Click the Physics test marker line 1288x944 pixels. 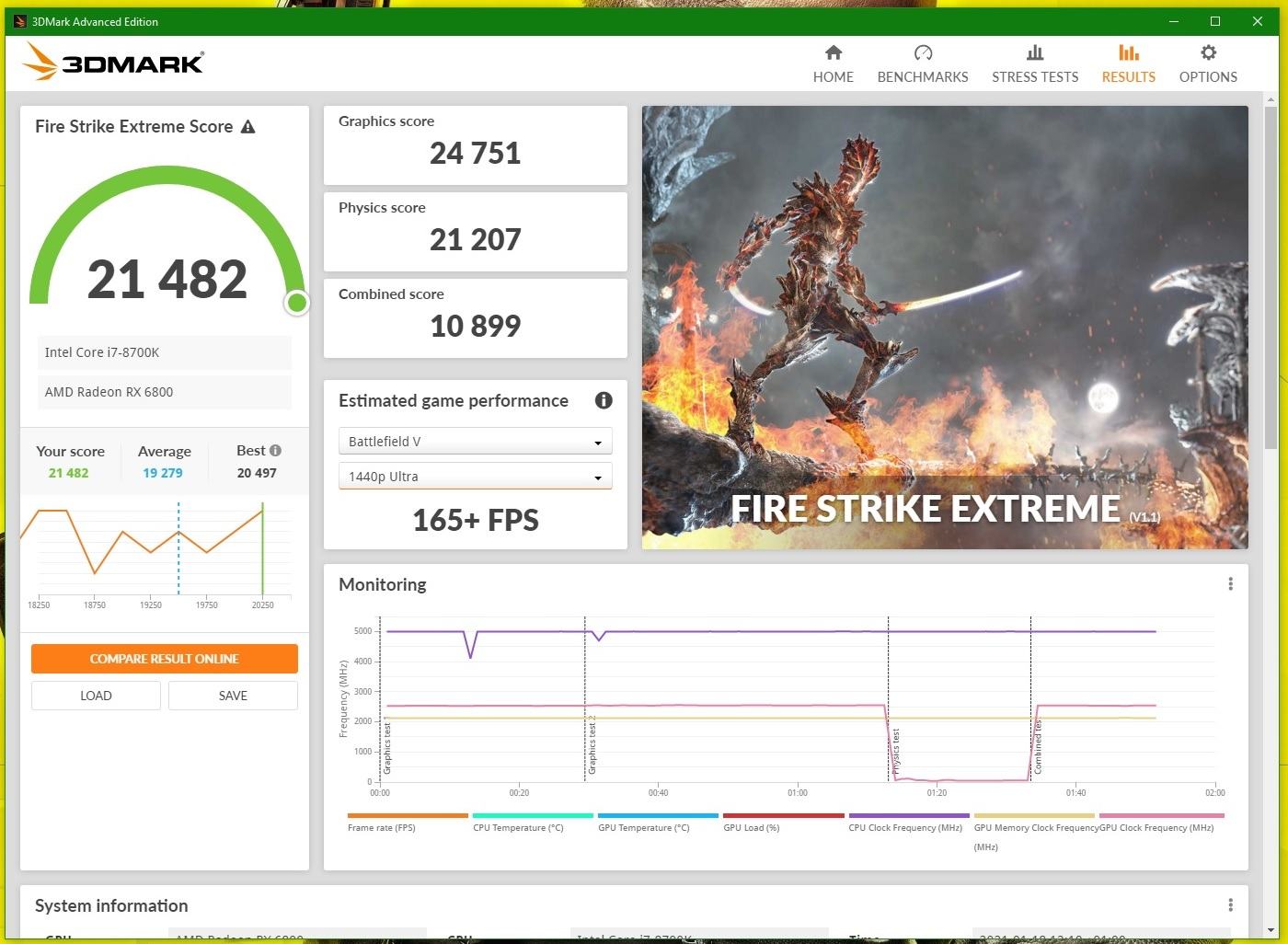888,699
